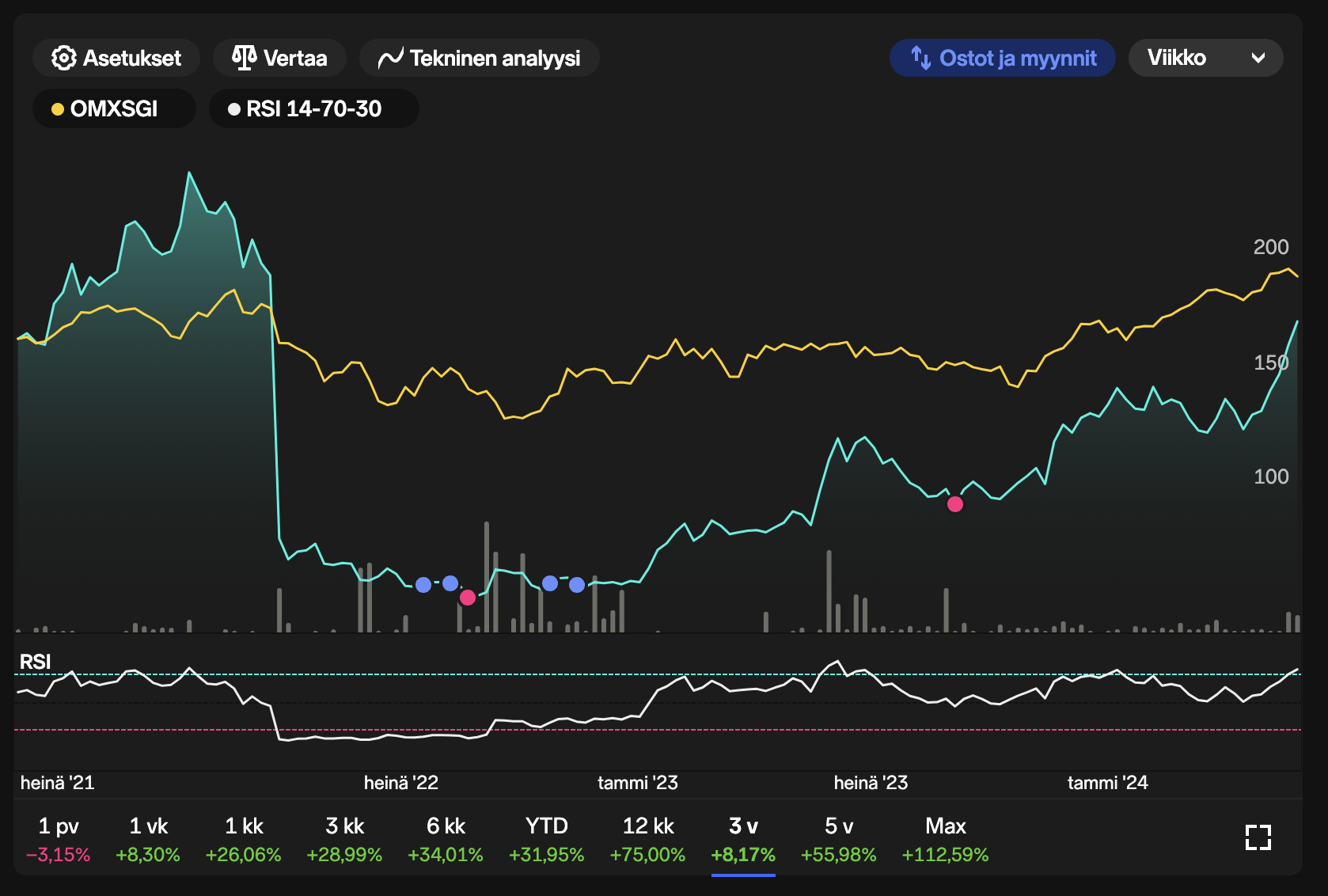The height and width of the screenshot is (896, 1328).
Task: Switch to the 12 kk period
Action: [x=647, y=839]
